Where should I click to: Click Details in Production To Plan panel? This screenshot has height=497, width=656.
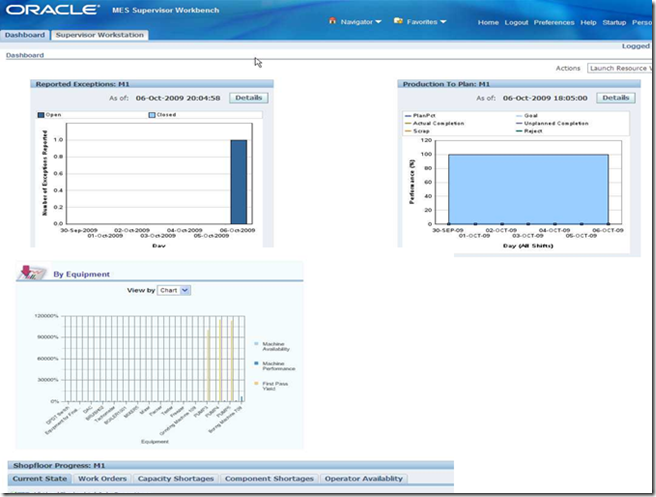(x=616, y=97)
